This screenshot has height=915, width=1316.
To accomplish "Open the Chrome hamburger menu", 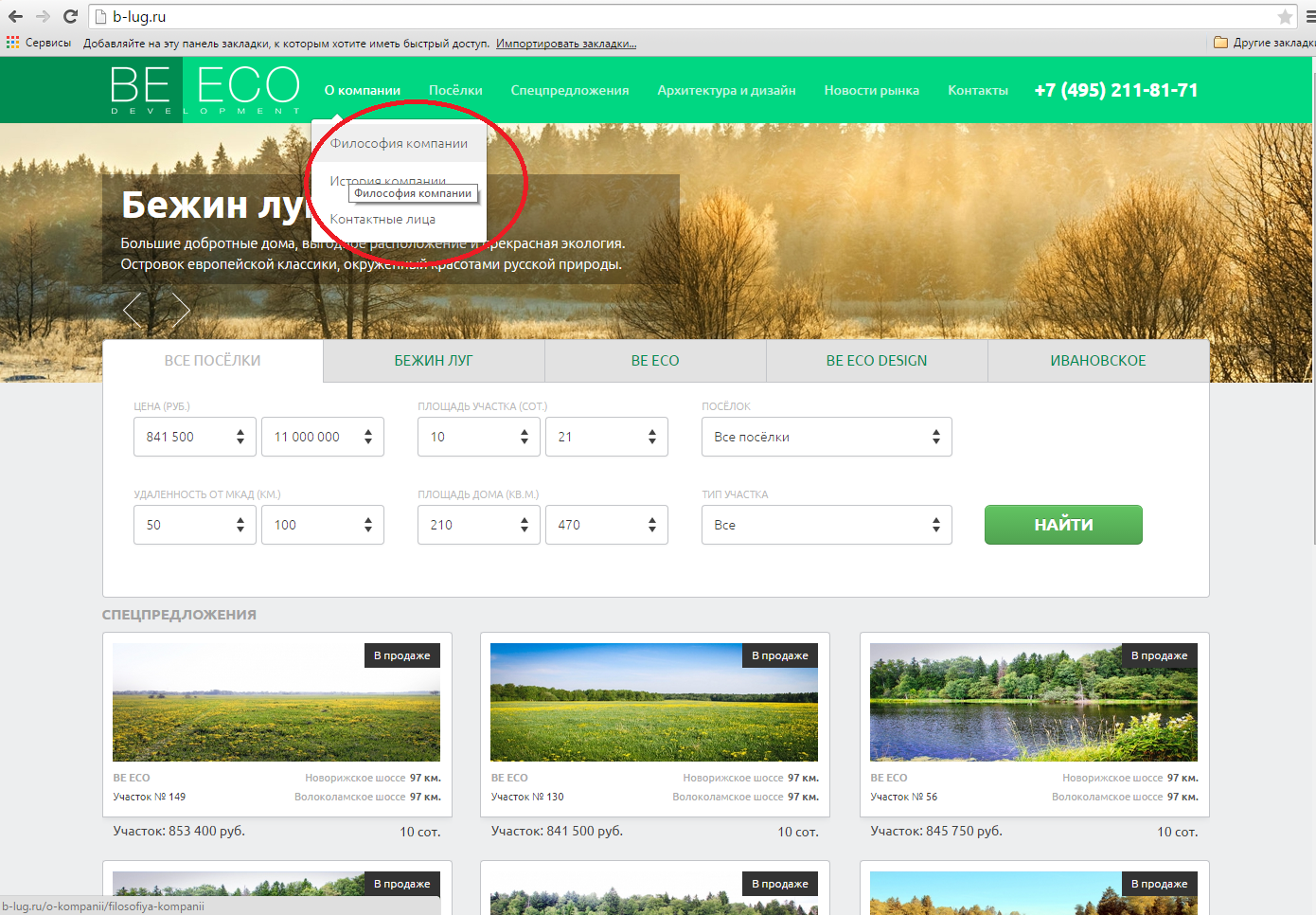I will [x=1309, y=16].
